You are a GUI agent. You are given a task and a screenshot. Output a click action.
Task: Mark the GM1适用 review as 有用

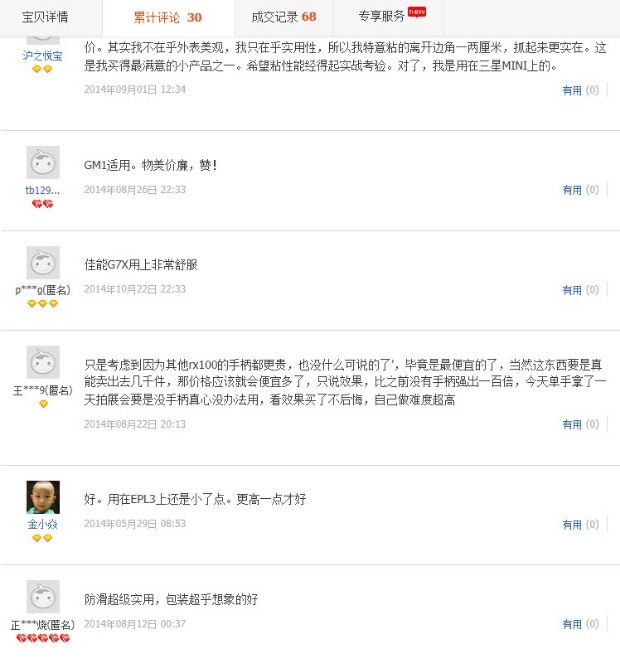pyautogui.click(x=571, y=190)
